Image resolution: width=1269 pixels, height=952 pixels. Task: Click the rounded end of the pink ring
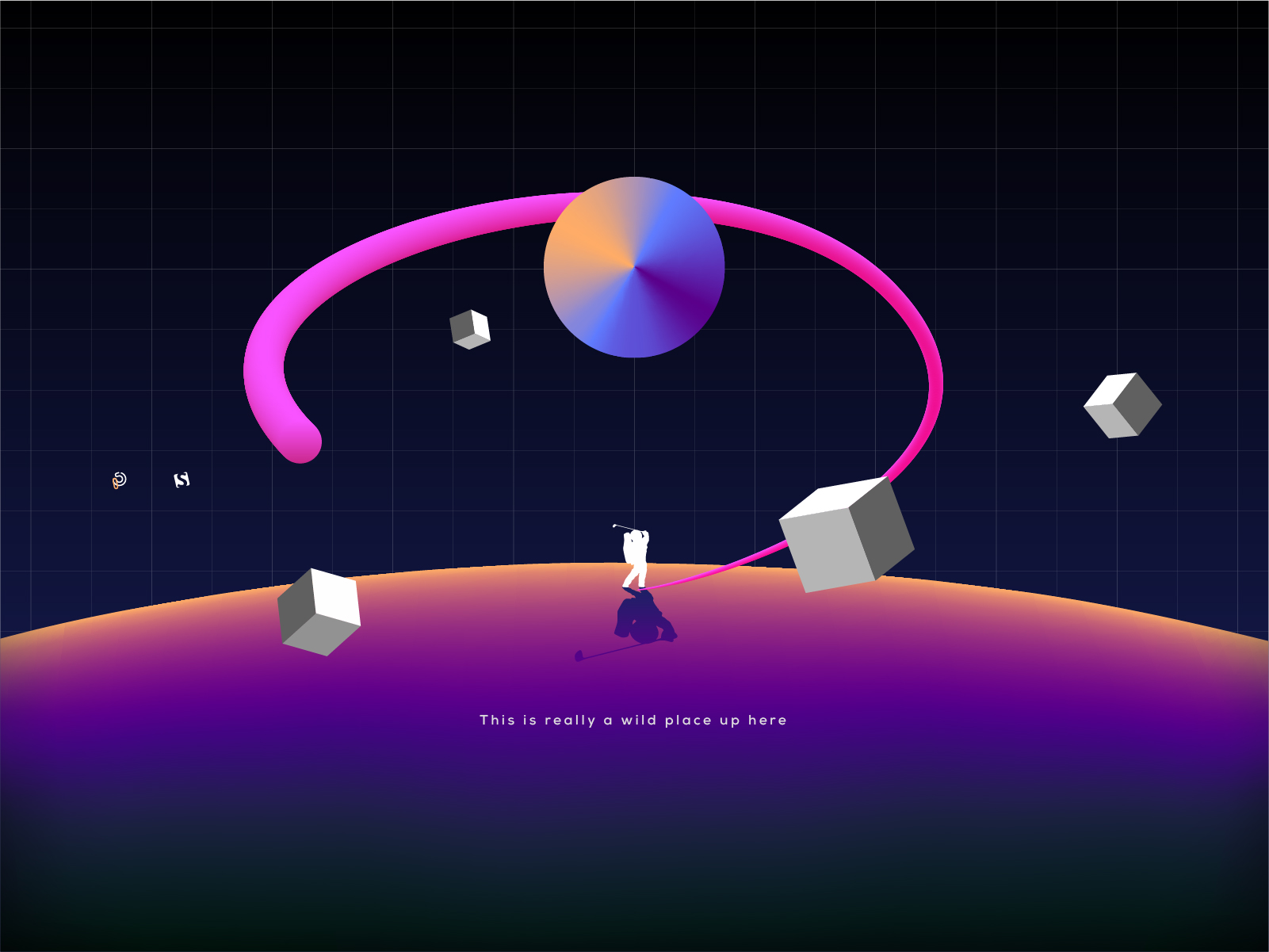tap(300, 441)
